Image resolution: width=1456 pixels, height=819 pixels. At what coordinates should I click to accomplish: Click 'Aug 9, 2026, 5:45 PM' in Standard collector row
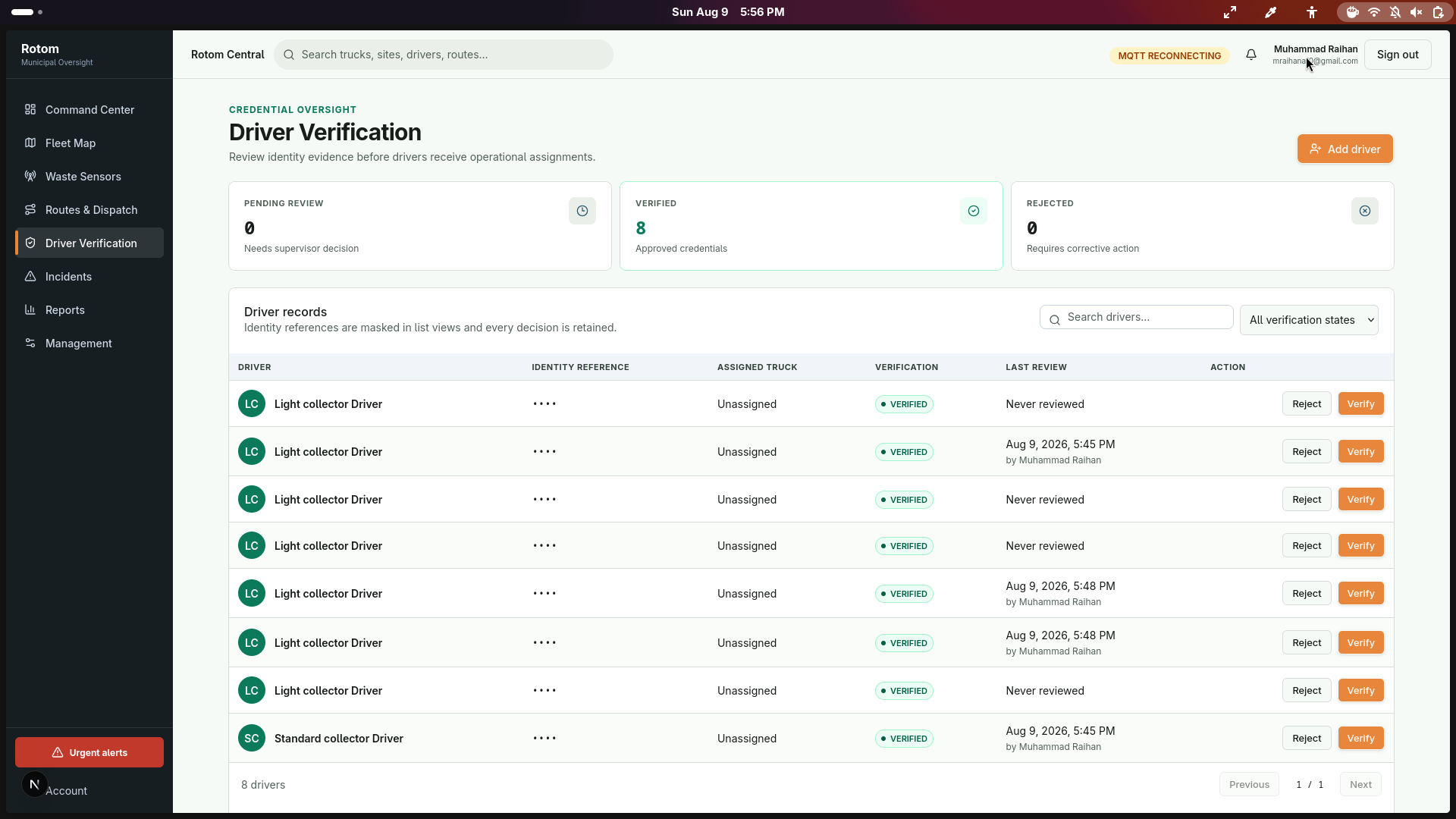1060,731
